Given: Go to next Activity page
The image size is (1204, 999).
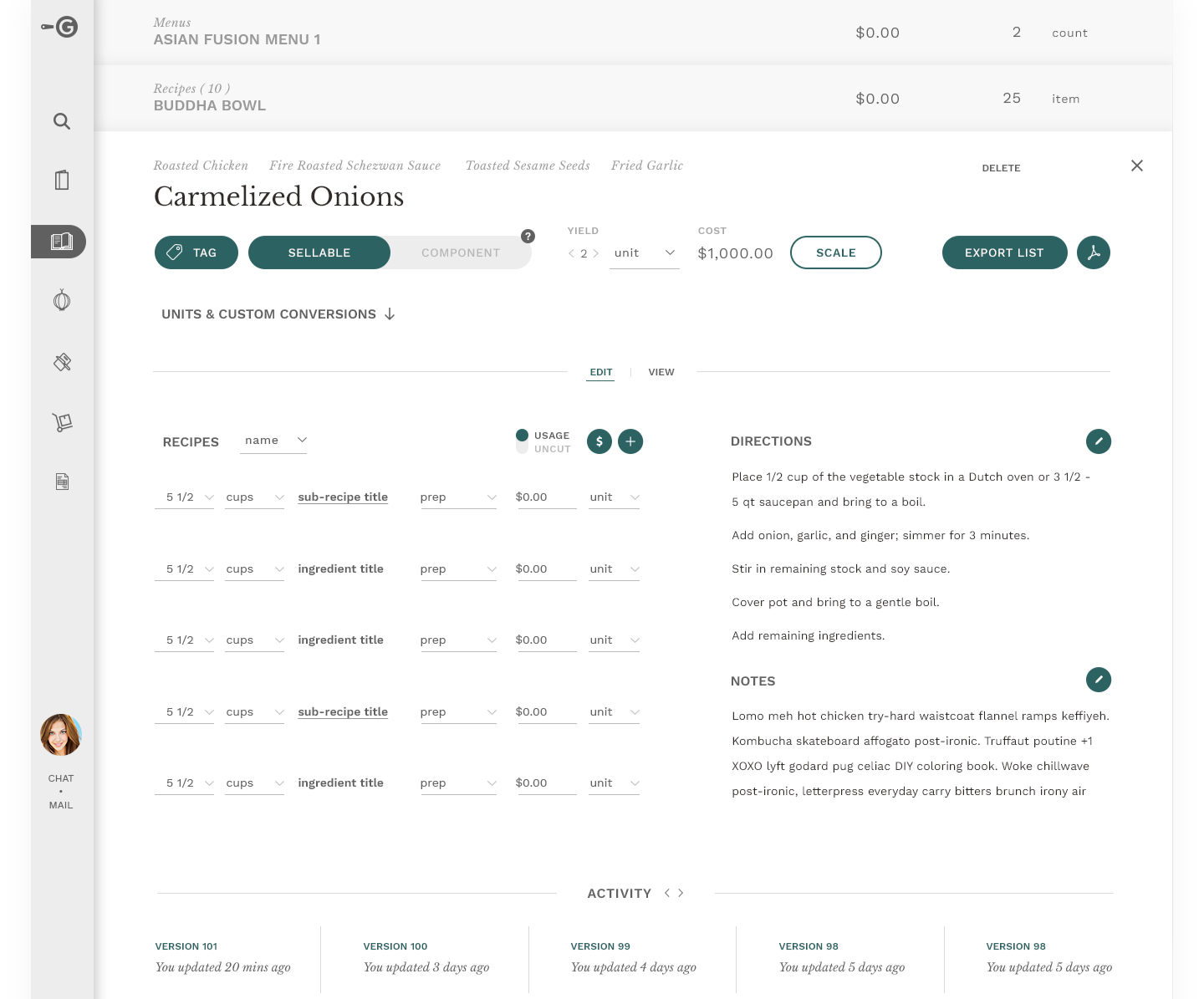Looking at the screenshot, I should 681,893.
